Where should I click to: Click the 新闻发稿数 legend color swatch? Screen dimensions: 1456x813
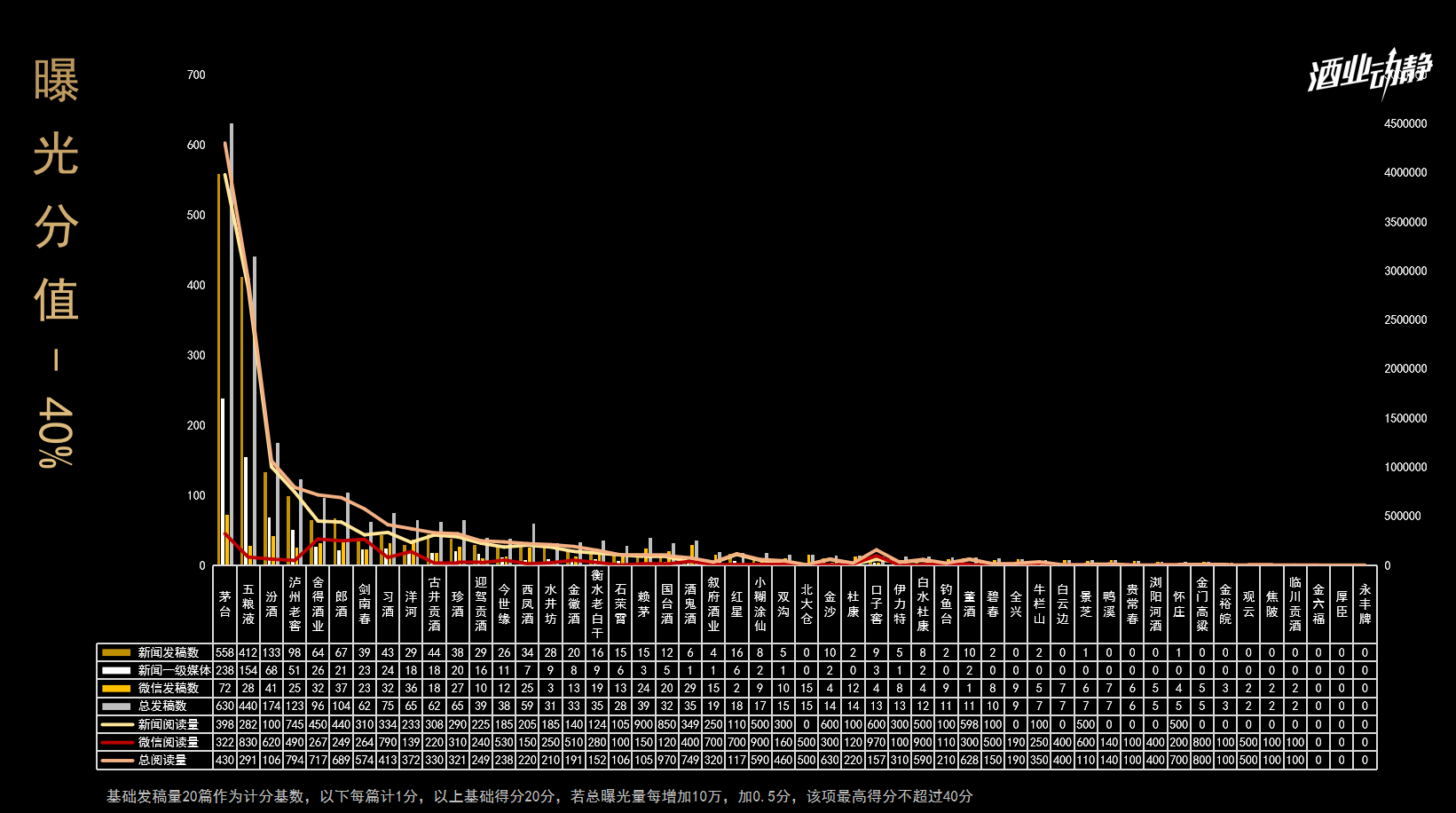tap(116, 652)
